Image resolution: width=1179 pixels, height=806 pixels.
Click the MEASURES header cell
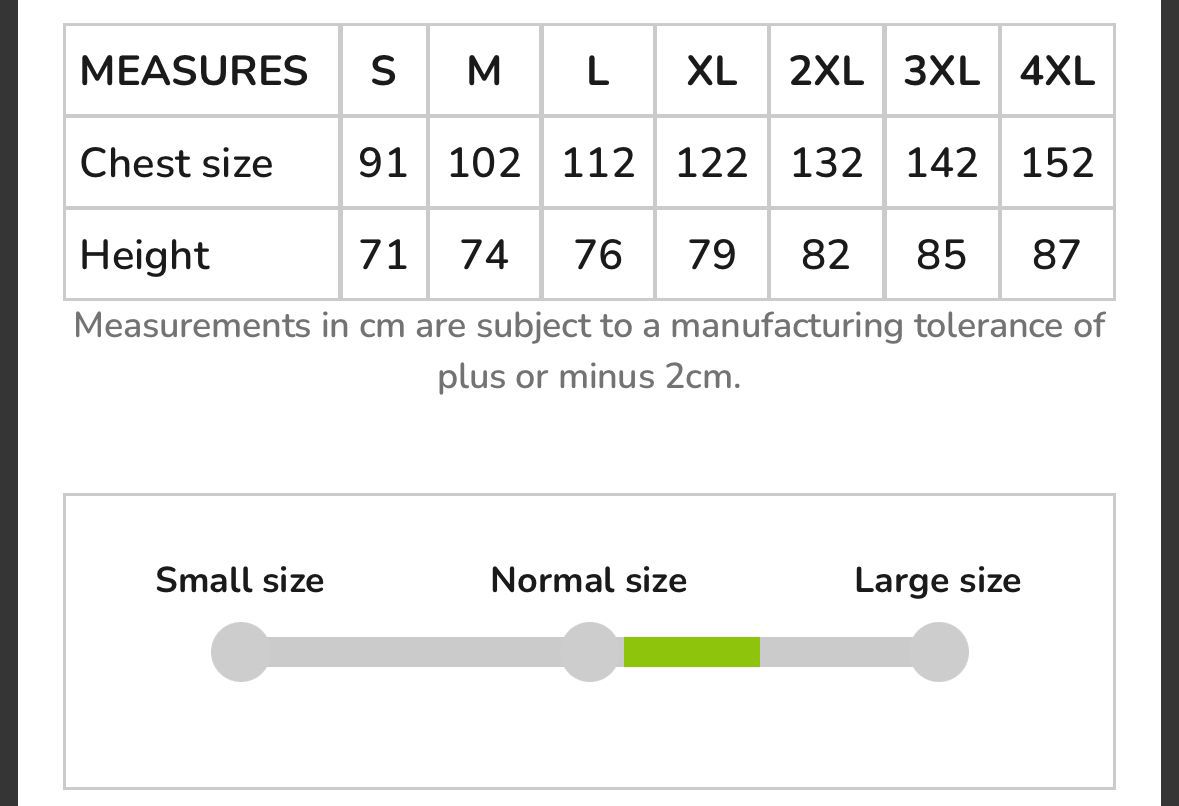point(194,71)
